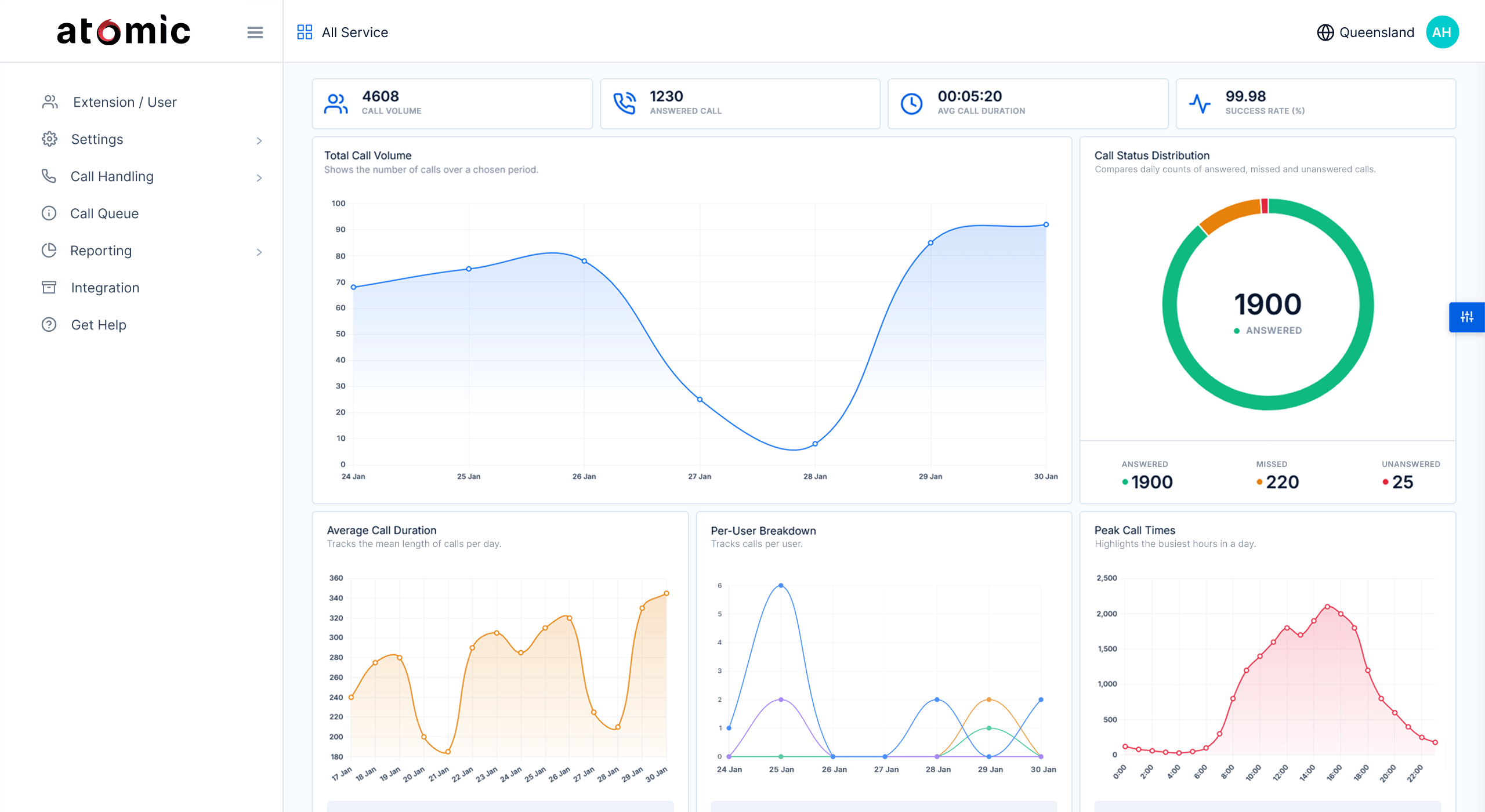This screenshot has width=1485, height=812.
Task: Open the Integration menu item
Action: [x=105, y=288]
